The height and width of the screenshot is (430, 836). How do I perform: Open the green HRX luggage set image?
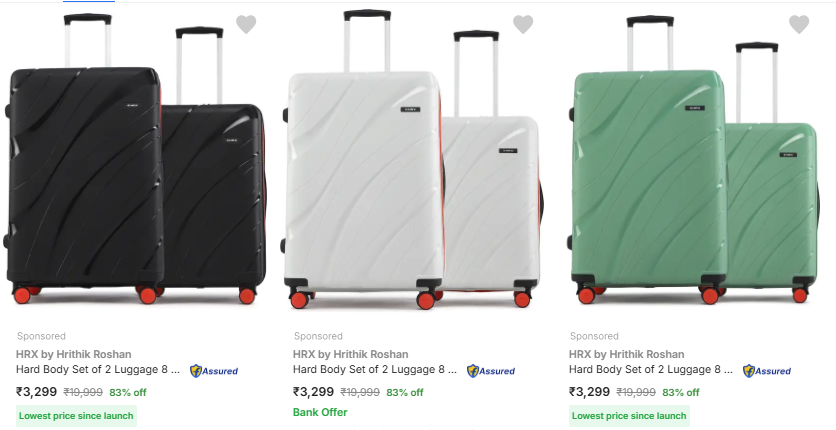[692, 165]
